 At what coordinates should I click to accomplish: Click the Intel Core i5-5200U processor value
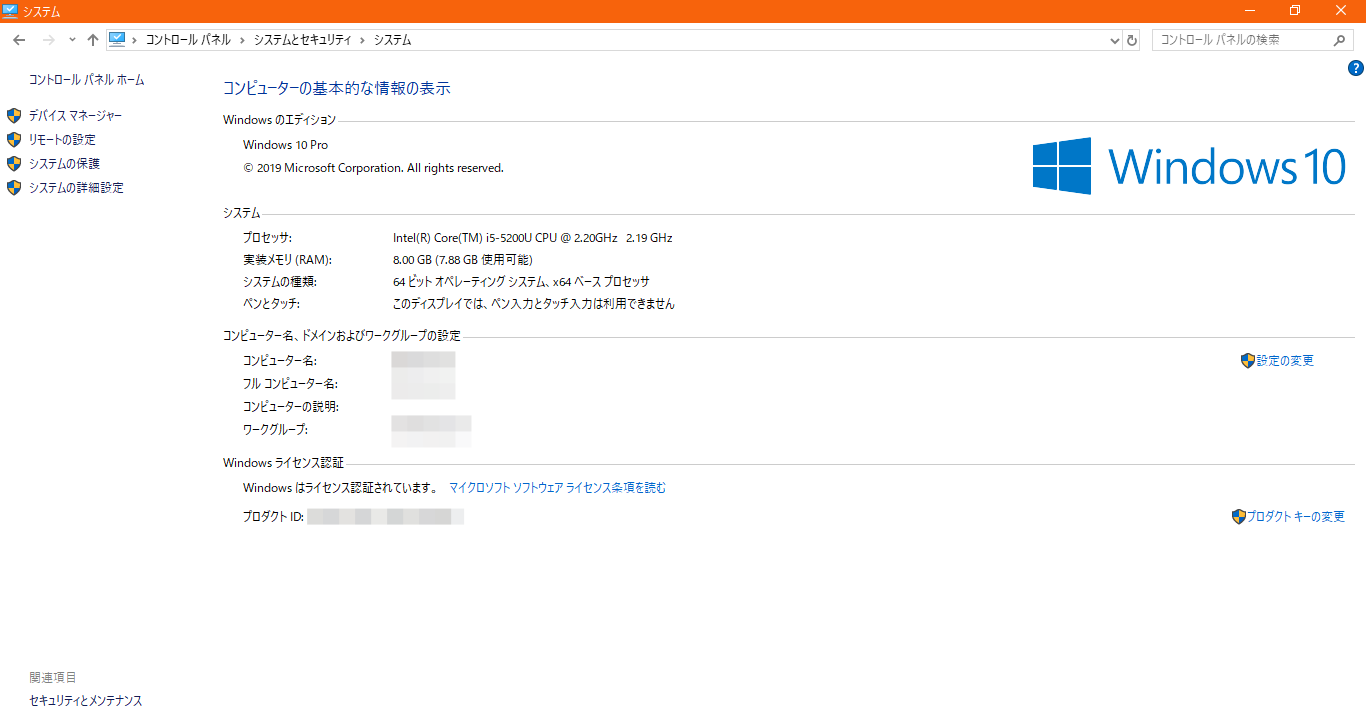[532, 238]
